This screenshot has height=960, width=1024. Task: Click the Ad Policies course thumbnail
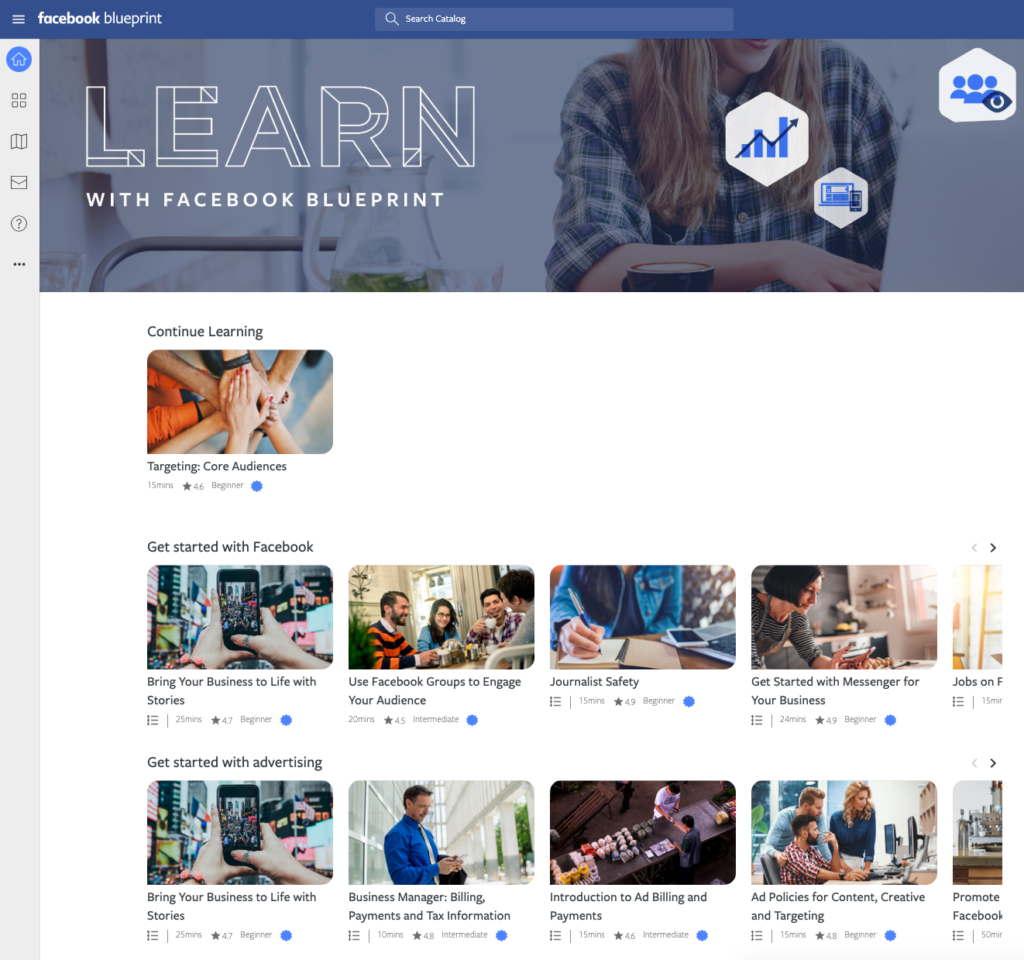pyautogui.click(x=844, y=833)
